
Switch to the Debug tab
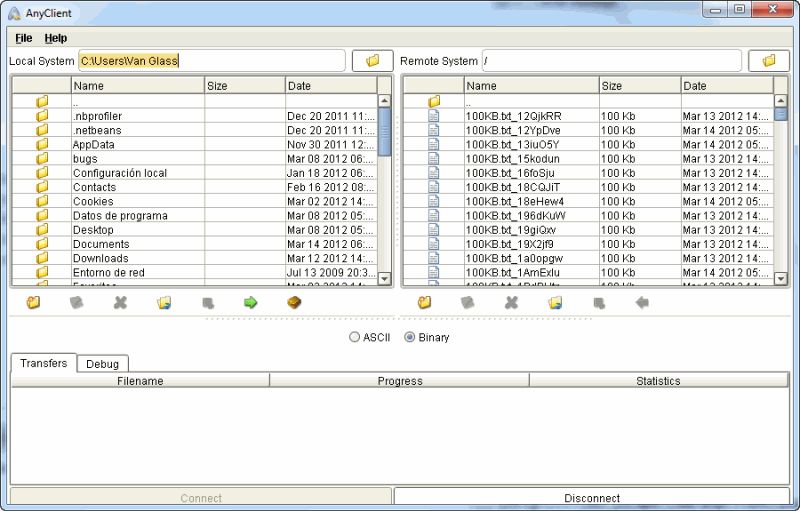[x=102, y=364]
